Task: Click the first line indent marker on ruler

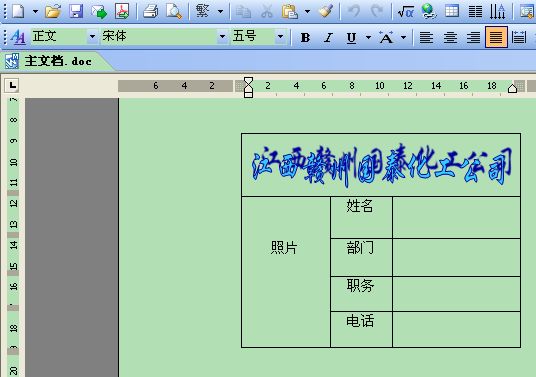Action: tap(249, 81)
